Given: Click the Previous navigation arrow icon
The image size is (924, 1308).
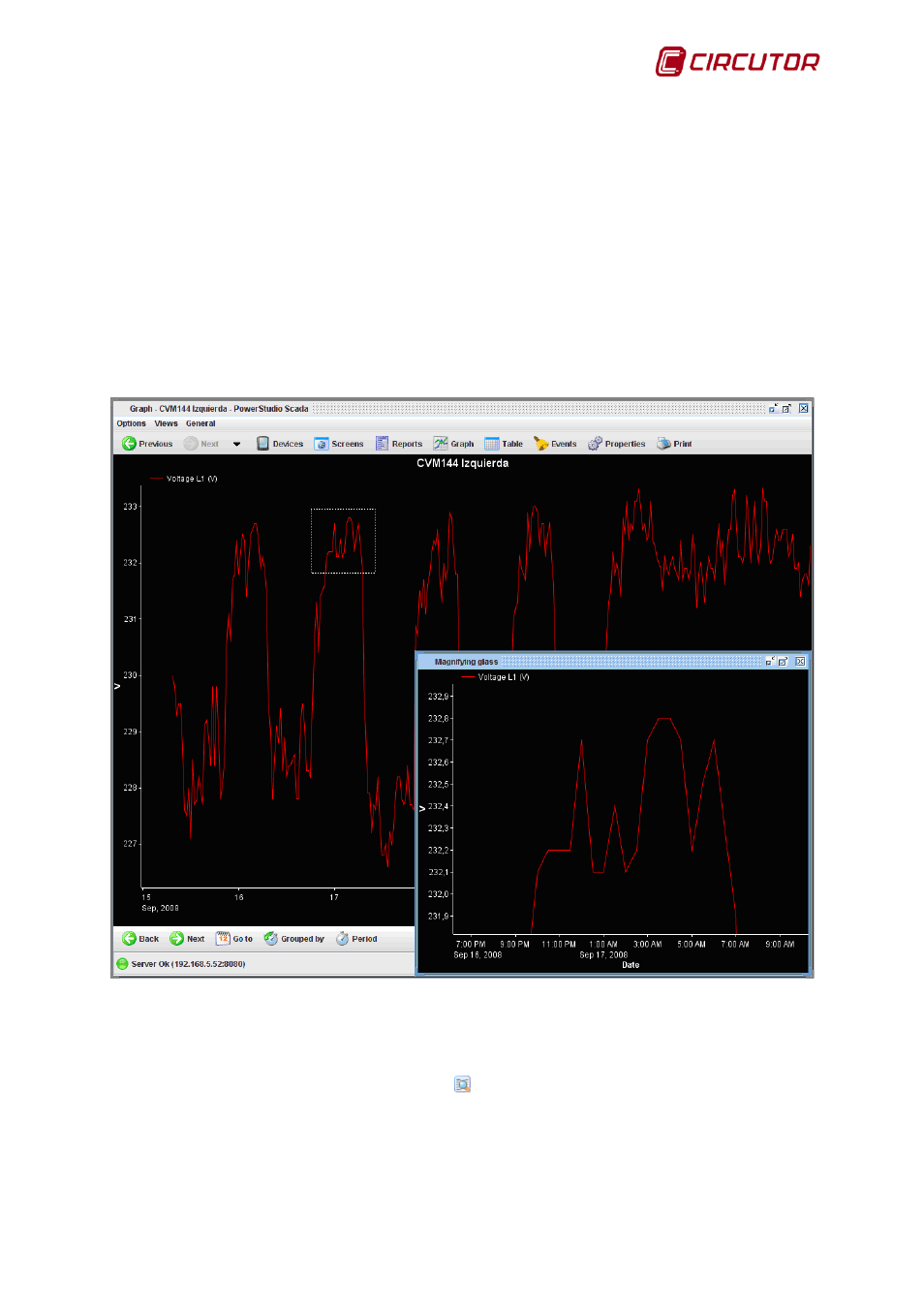Looking at the screenshot, I should [x=129, y=444].
